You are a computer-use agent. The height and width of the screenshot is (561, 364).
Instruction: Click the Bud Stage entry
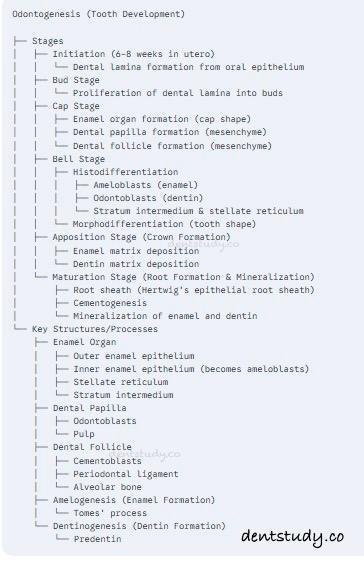click(76, 80)
